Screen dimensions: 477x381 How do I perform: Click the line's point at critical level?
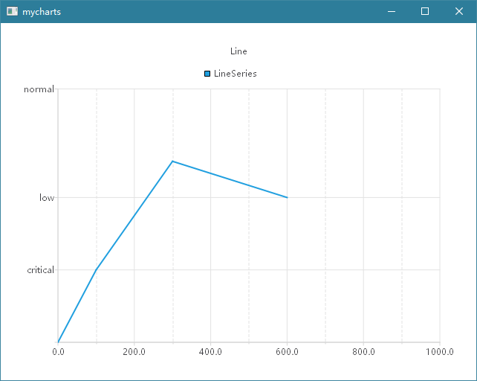(96, 270)
